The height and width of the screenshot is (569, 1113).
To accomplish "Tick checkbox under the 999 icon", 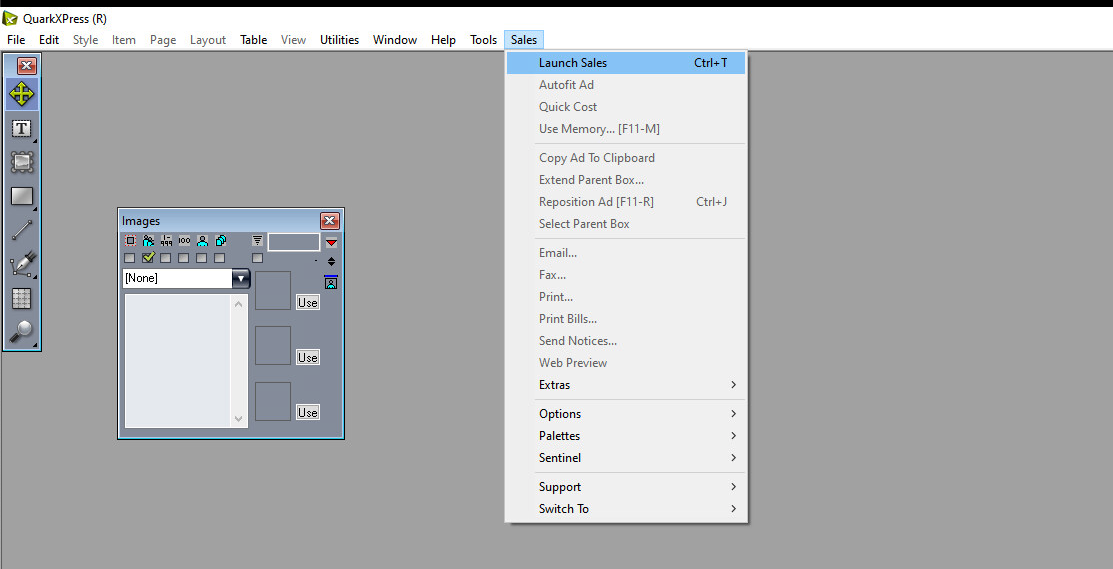I will click(166, 258).
